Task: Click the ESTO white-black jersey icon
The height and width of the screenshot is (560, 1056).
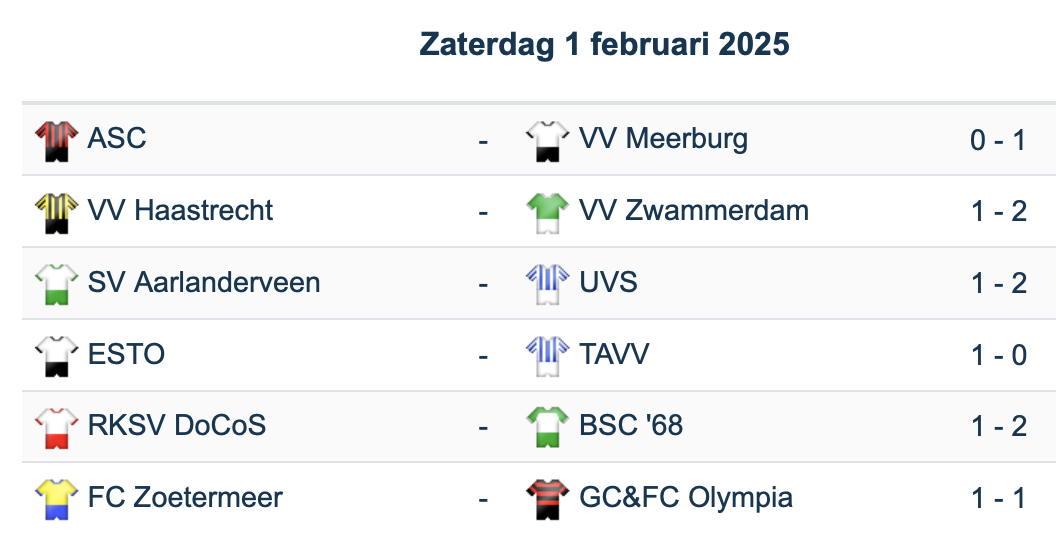Action: coord(56,356)
